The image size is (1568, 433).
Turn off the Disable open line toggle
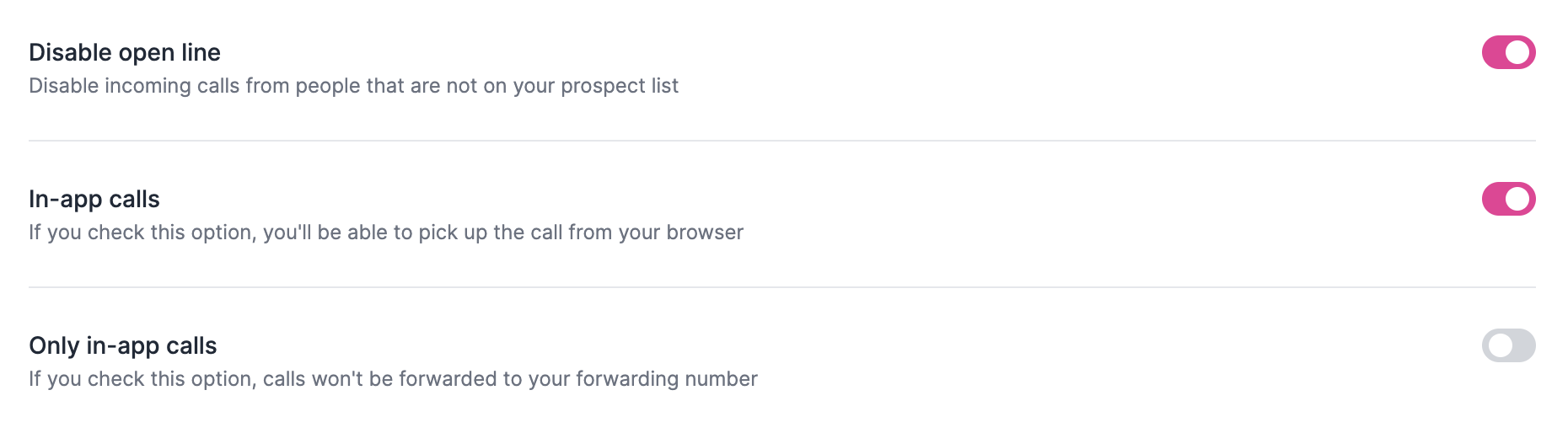pyautogui.click(x=1508, y=52)
